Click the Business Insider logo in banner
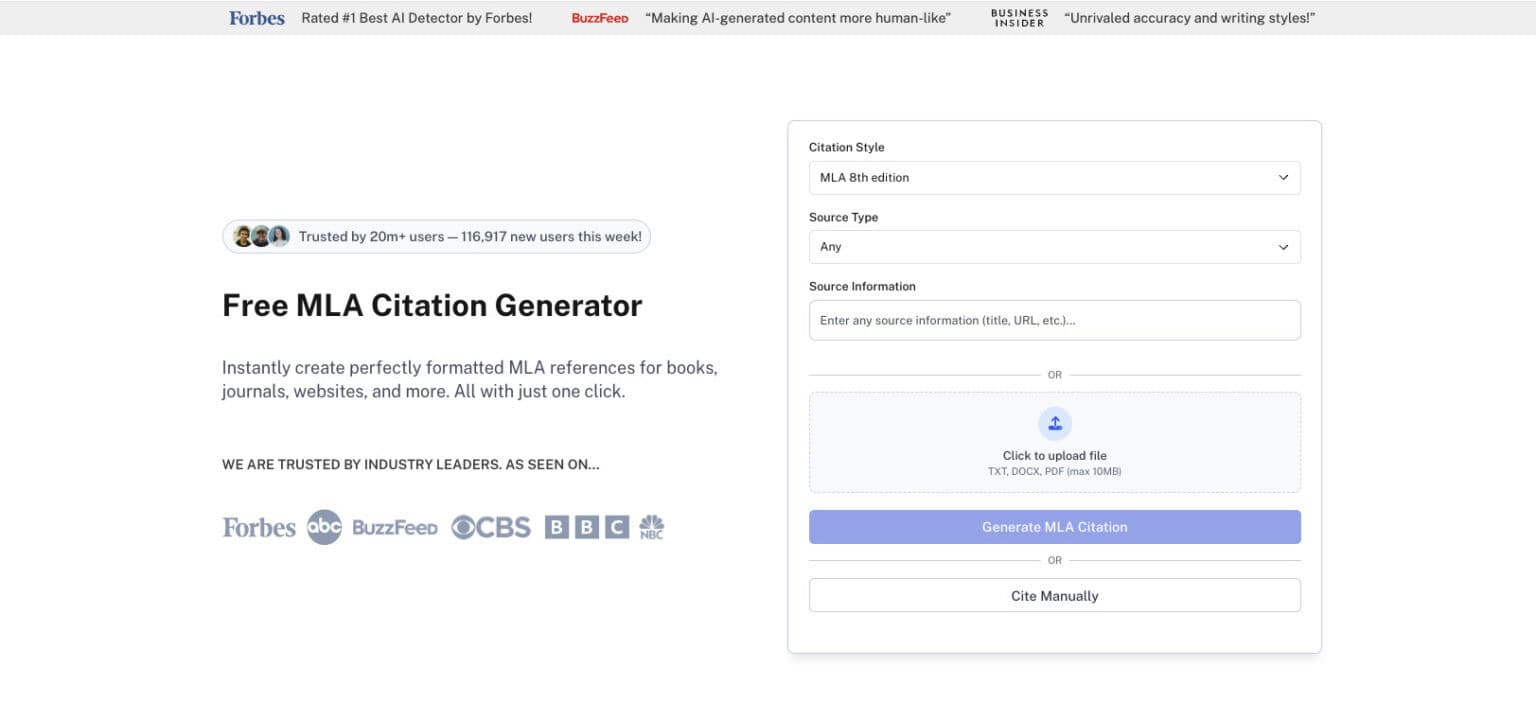1536x702 pixels. tap(1018, 18)
